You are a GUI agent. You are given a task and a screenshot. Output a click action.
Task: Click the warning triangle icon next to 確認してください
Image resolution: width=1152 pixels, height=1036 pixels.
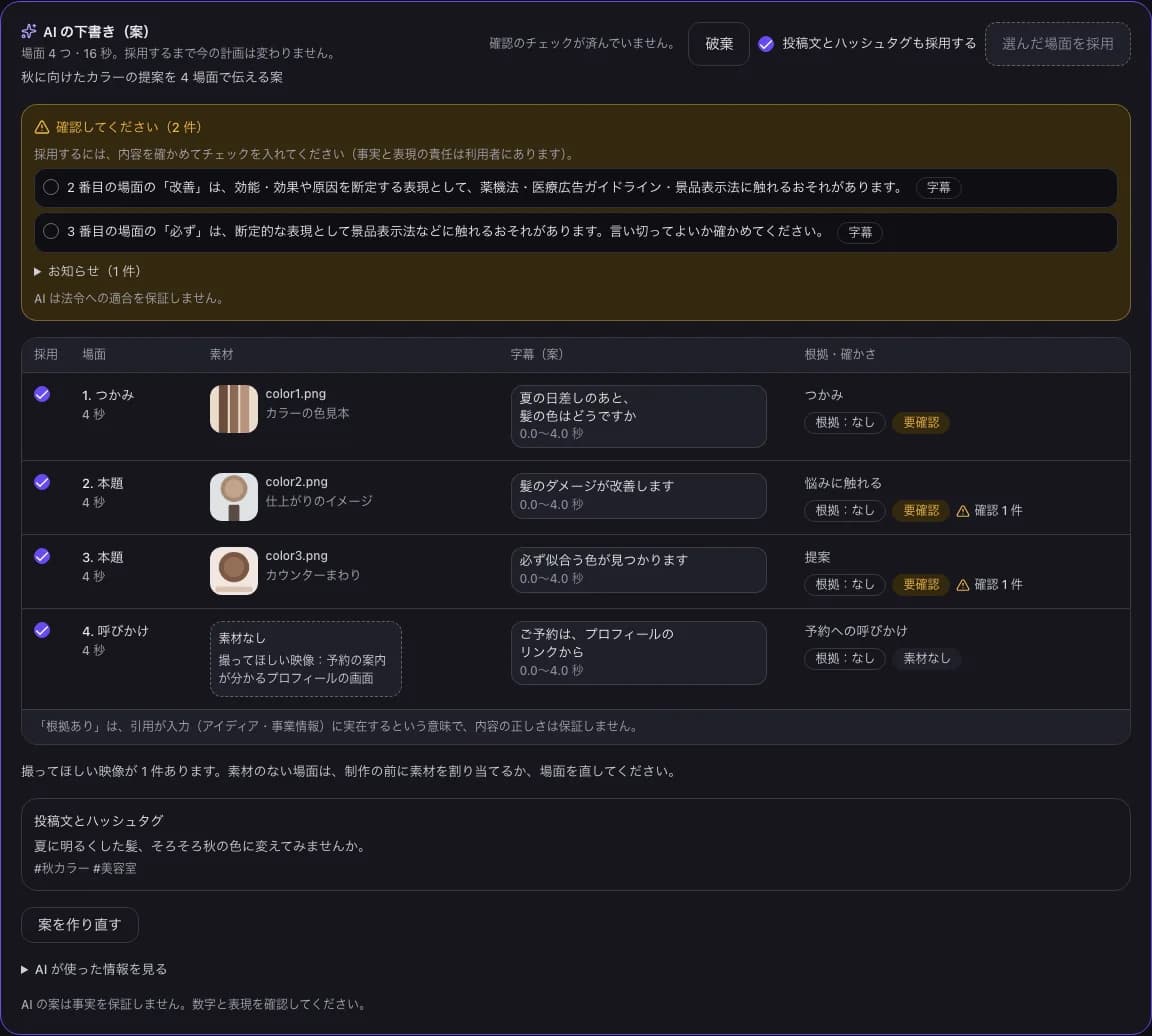(x=42, y=127)
